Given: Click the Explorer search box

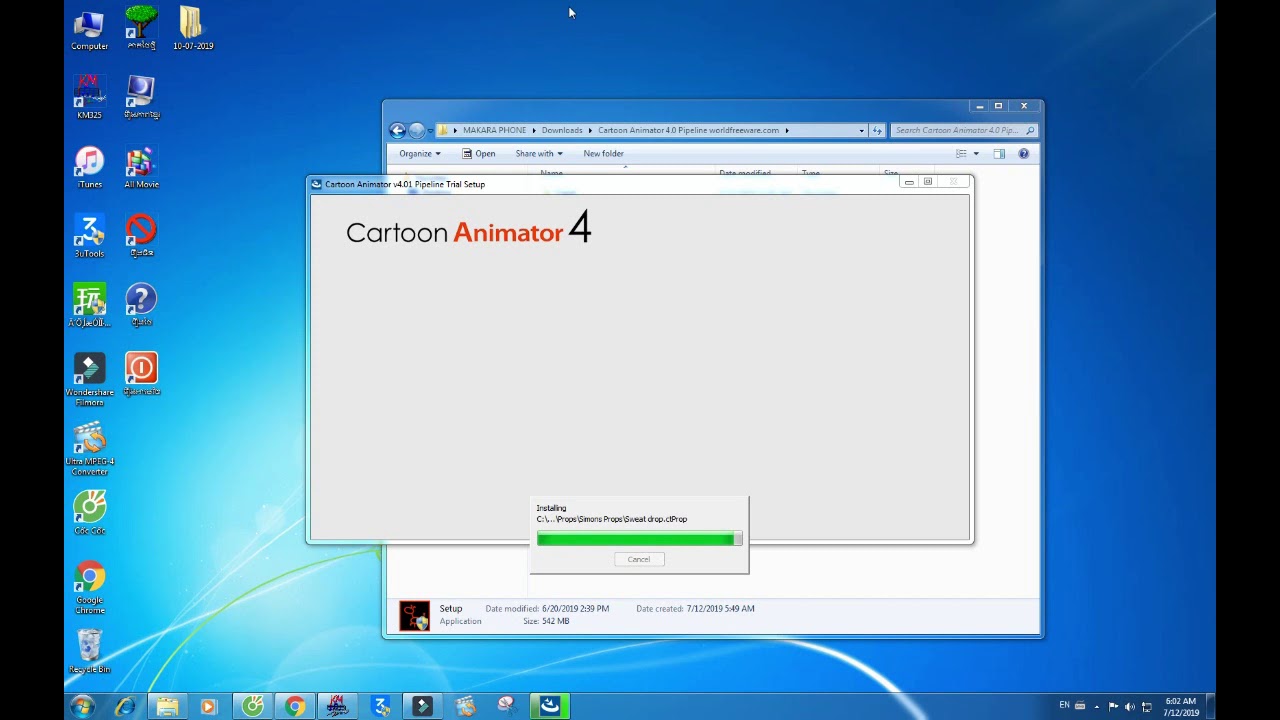Looking at the screenshot, I should pyautogui.click(x=964, y=130).
